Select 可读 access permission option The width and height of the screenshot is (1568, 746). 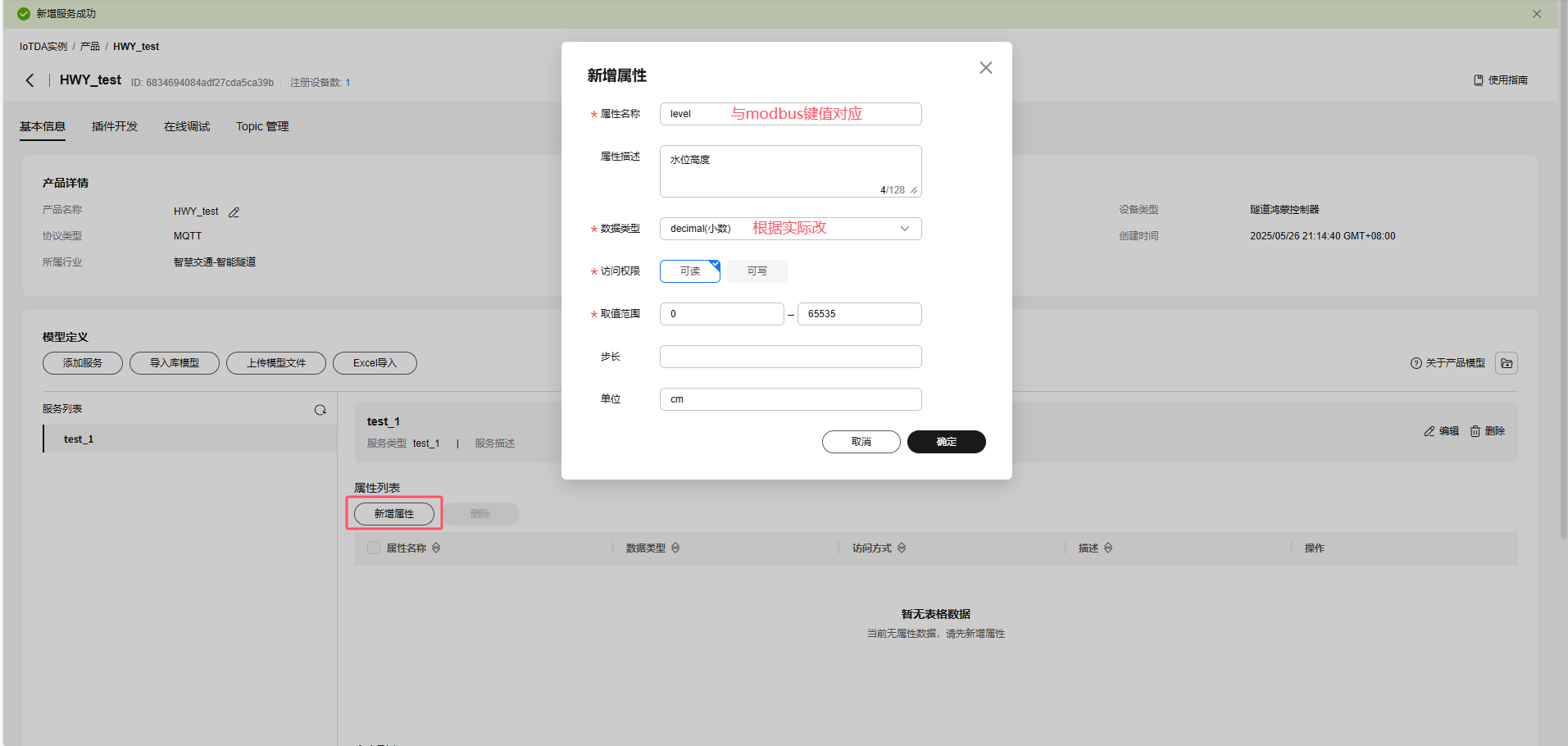coord(690,271)
